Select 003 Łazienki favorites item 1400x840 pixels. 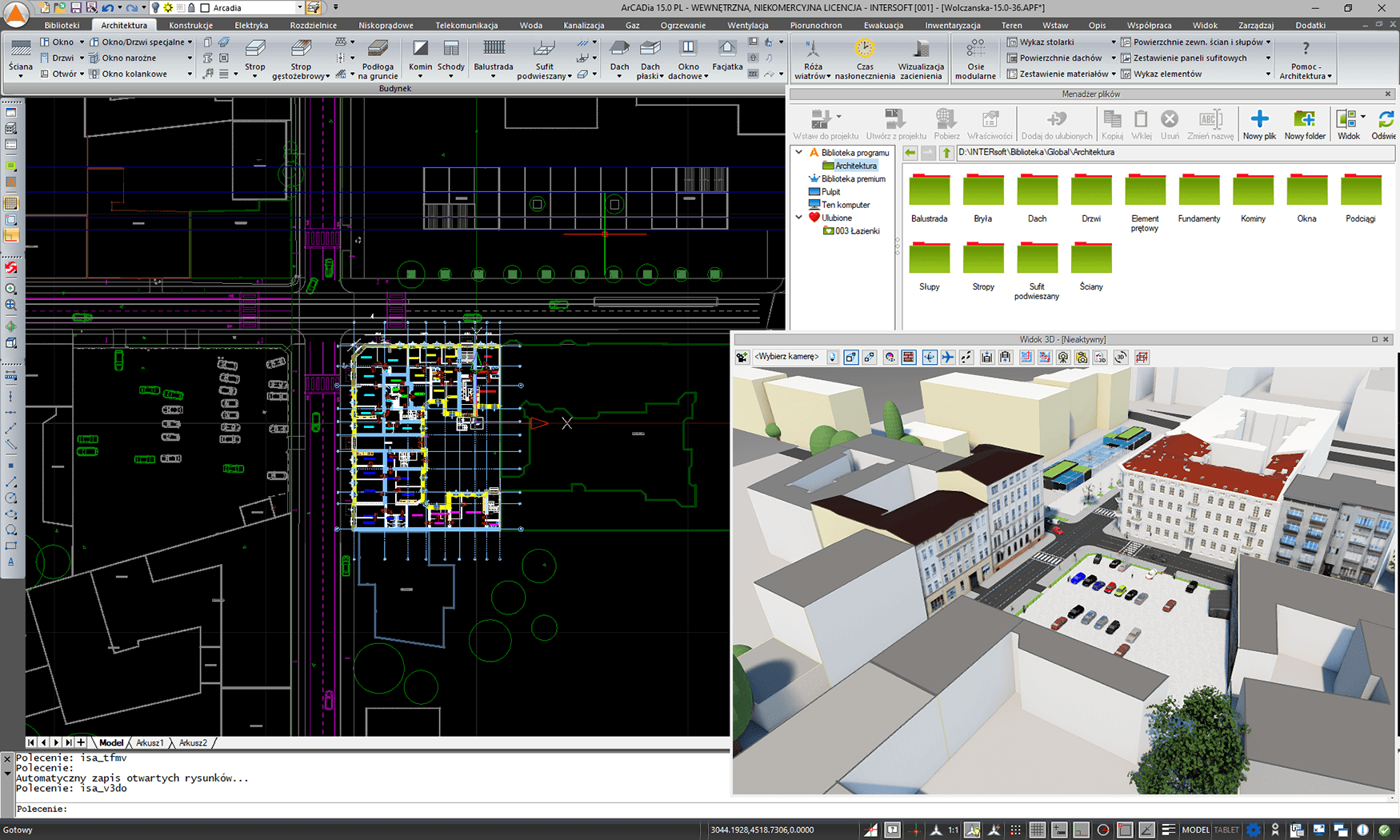[851, 231]
